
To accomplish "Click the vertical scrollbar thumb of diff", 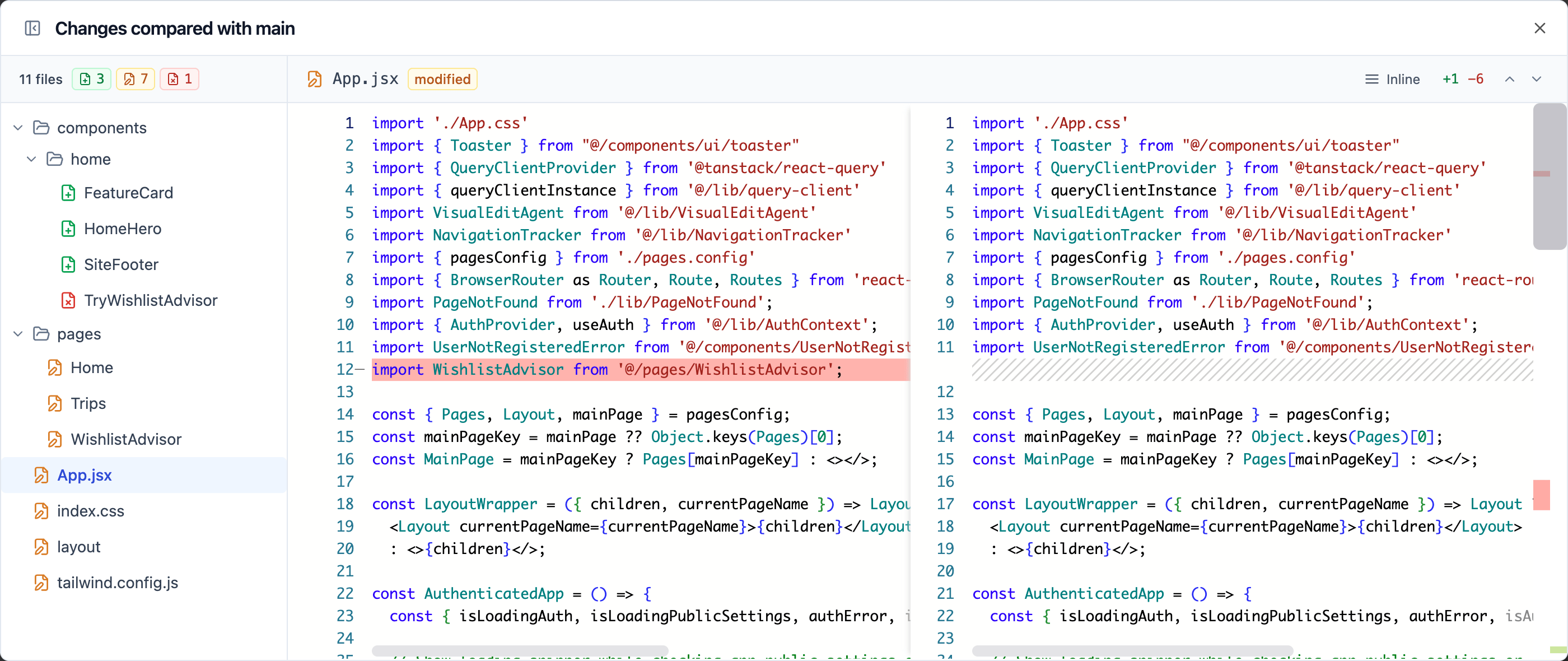I will pyautogui.click(x=1549, y=176).
